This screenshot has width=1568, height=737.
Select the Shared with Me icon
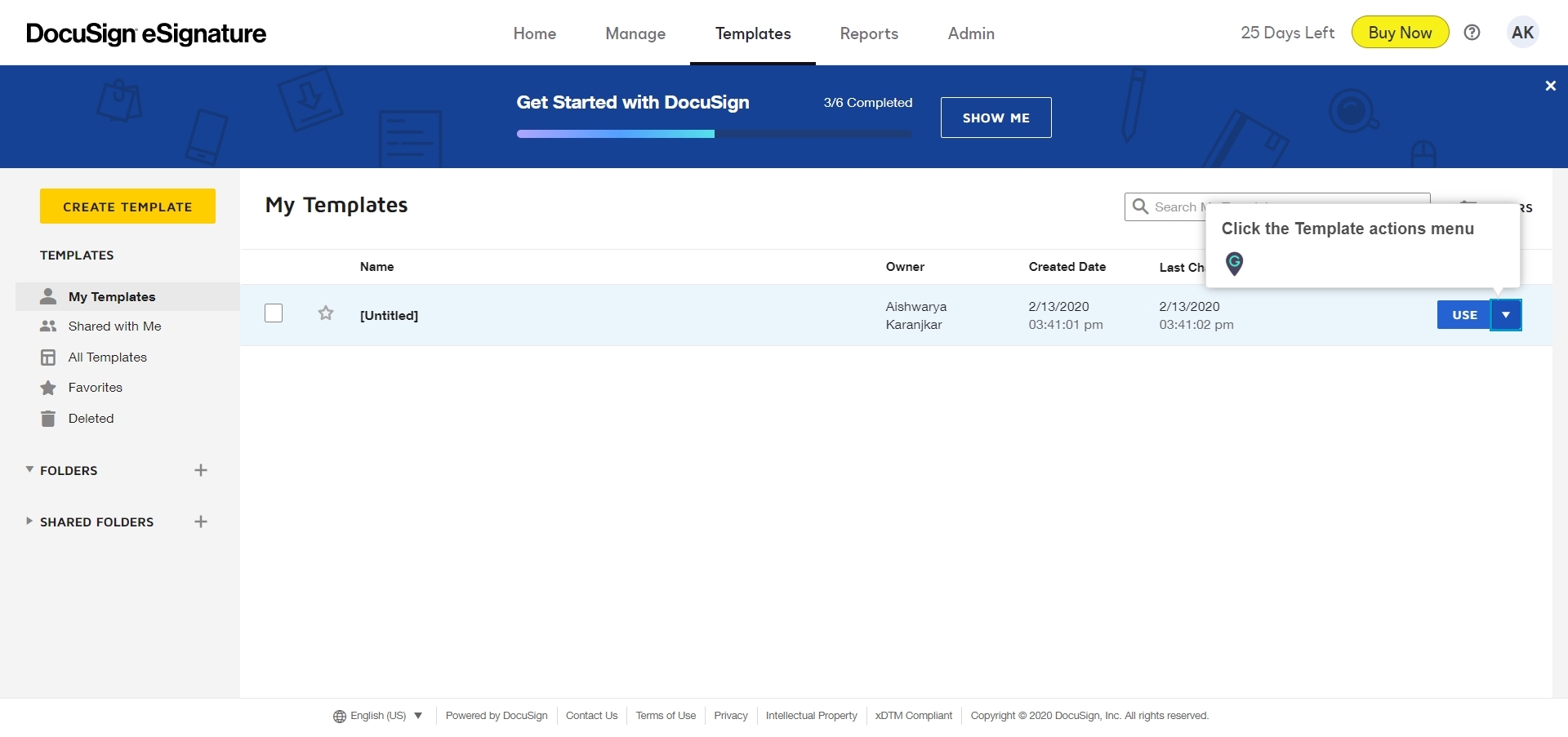click(49, 326)
